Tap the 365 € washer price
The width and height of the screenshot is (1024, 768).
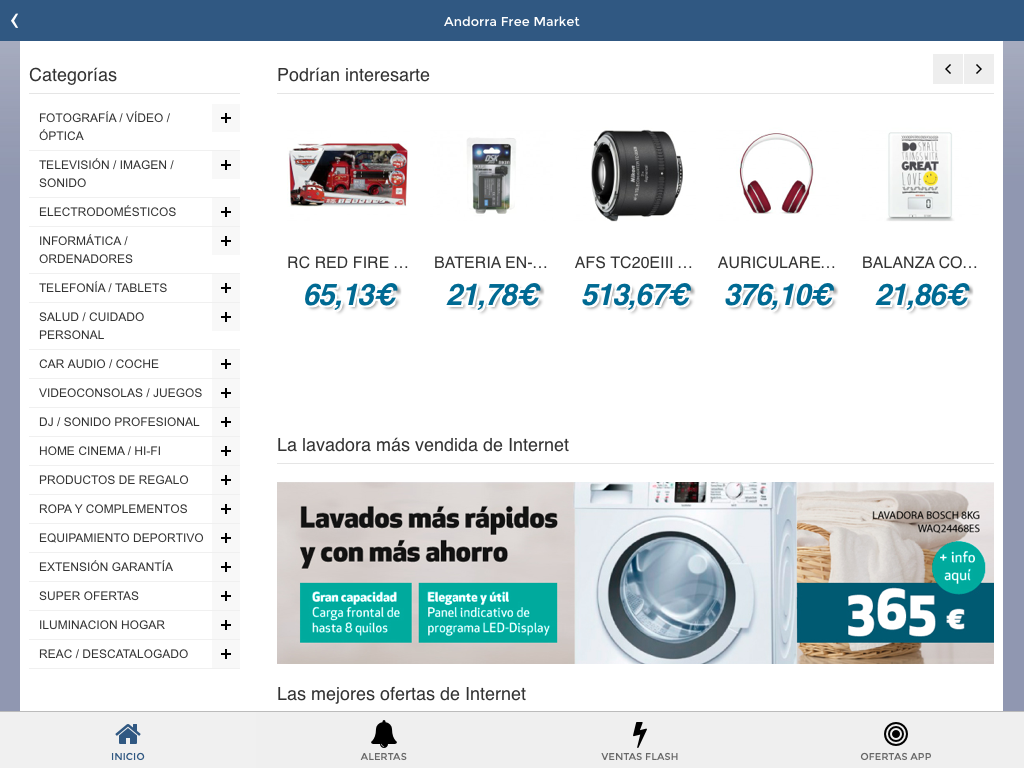pos(905,613)
